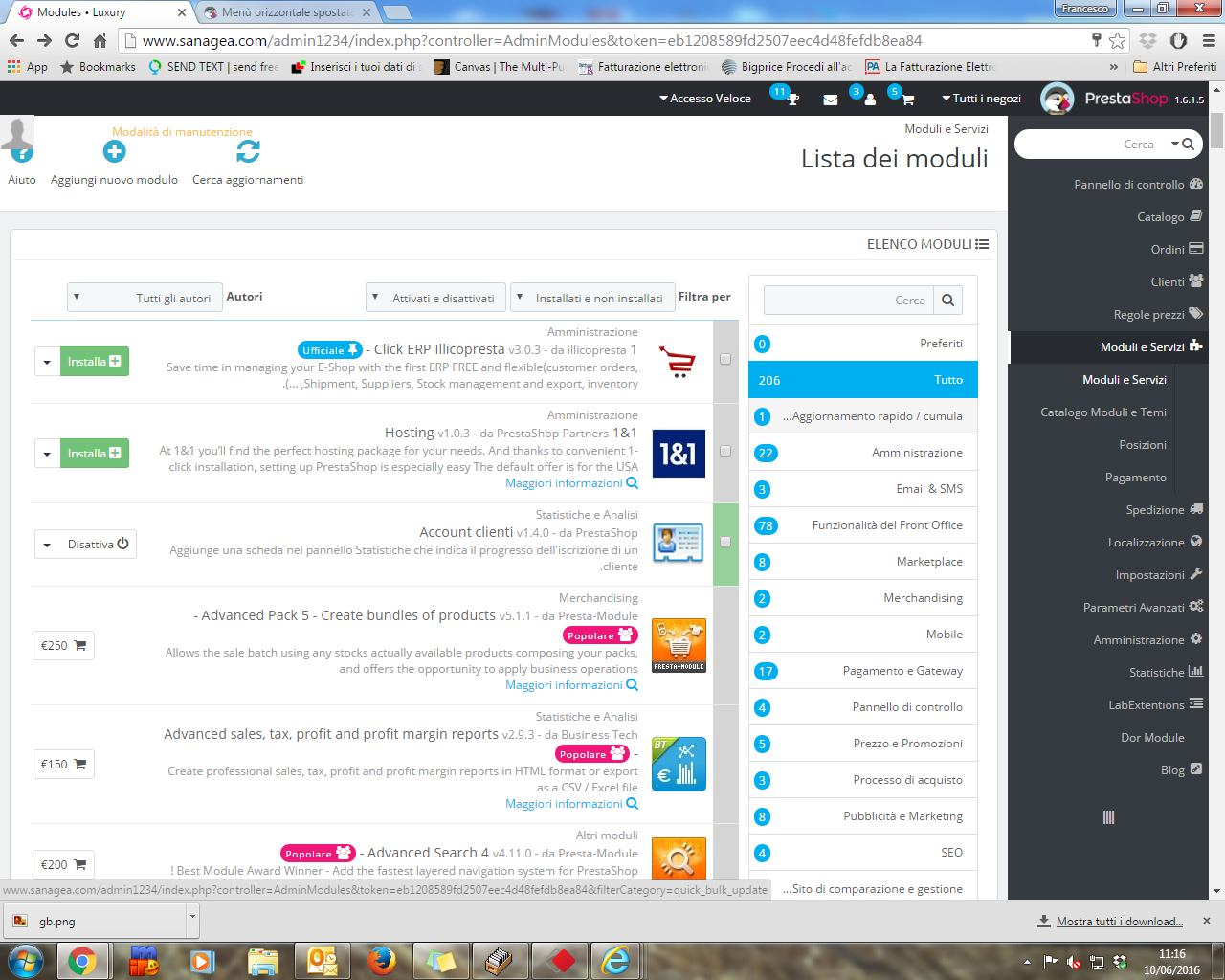Select the Preferiti category filter

pos(863,344)
